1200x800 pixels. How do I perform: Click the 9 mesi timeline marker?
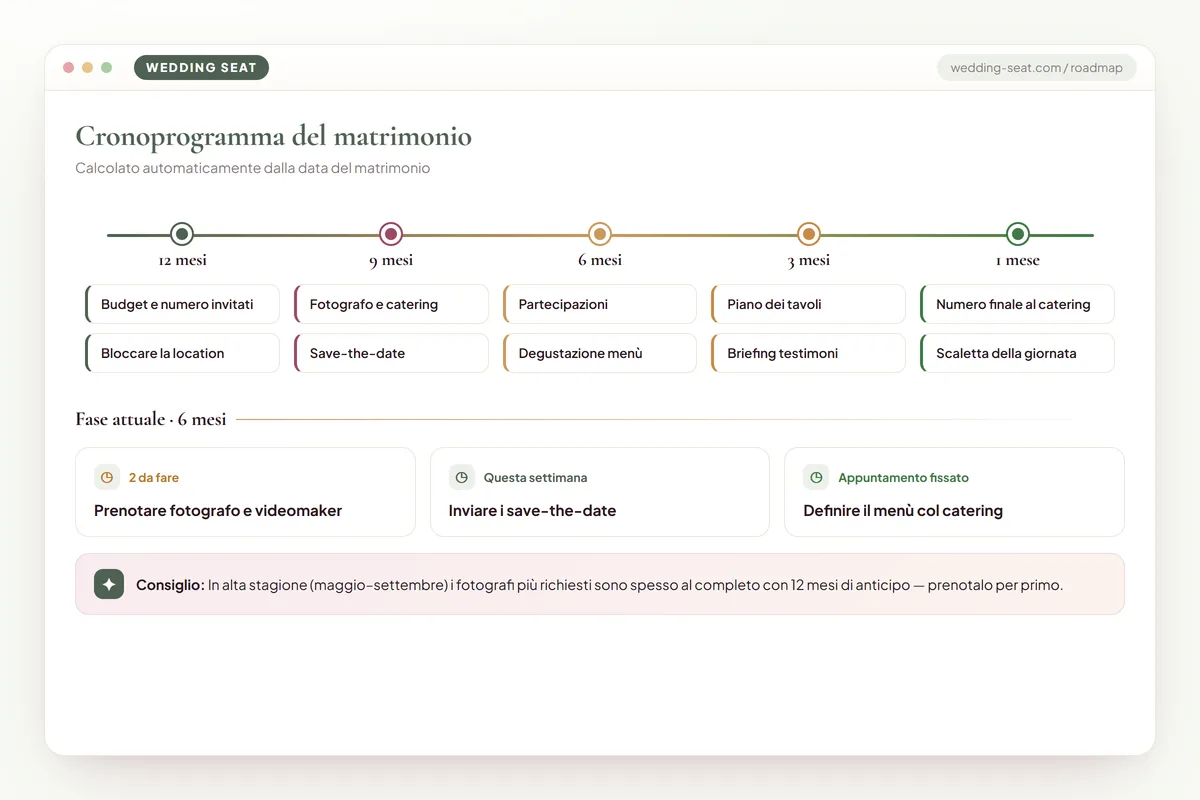391,235
